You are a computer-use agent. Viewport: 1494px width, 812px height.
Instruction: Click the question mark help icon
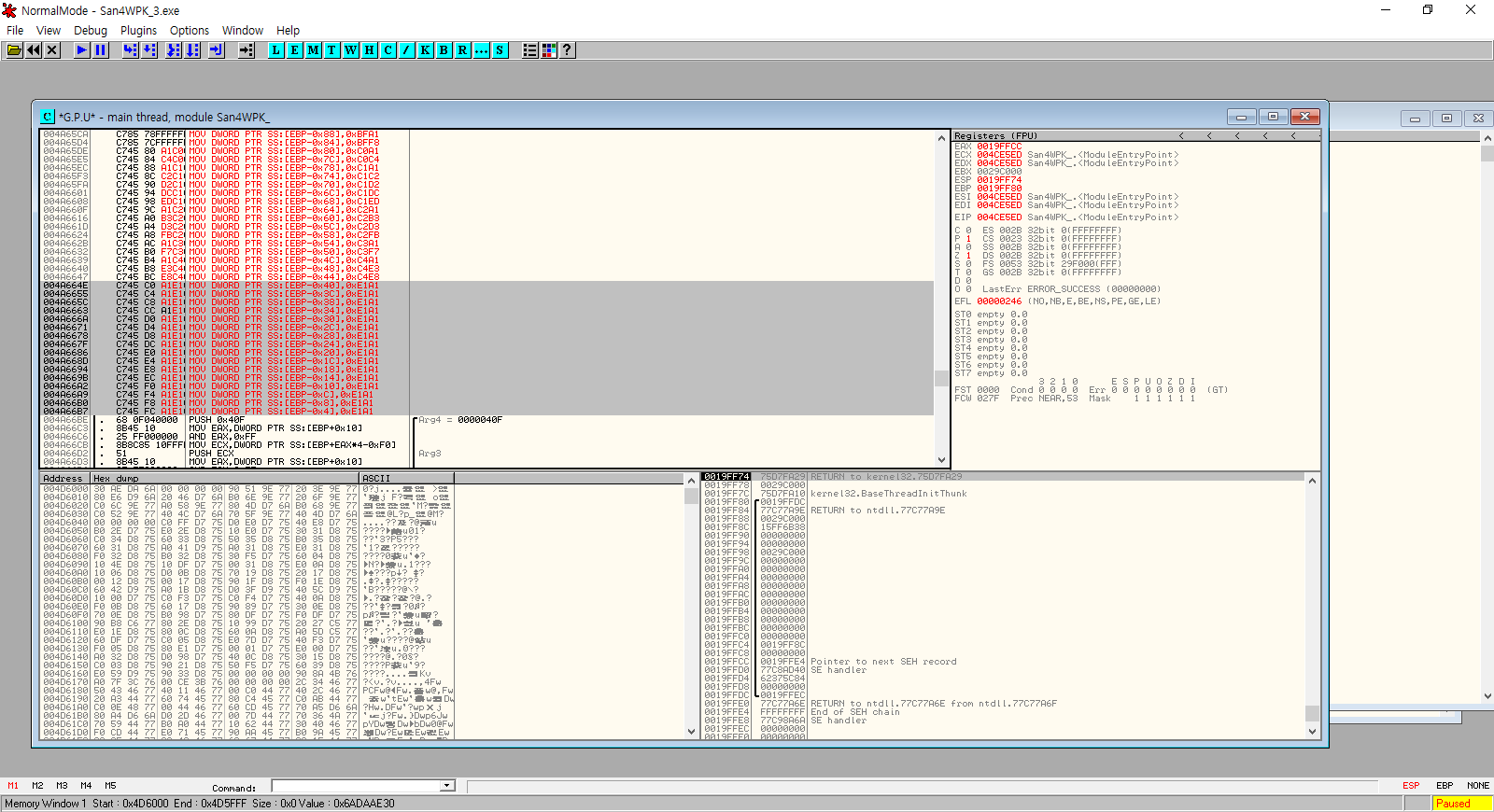567,50
